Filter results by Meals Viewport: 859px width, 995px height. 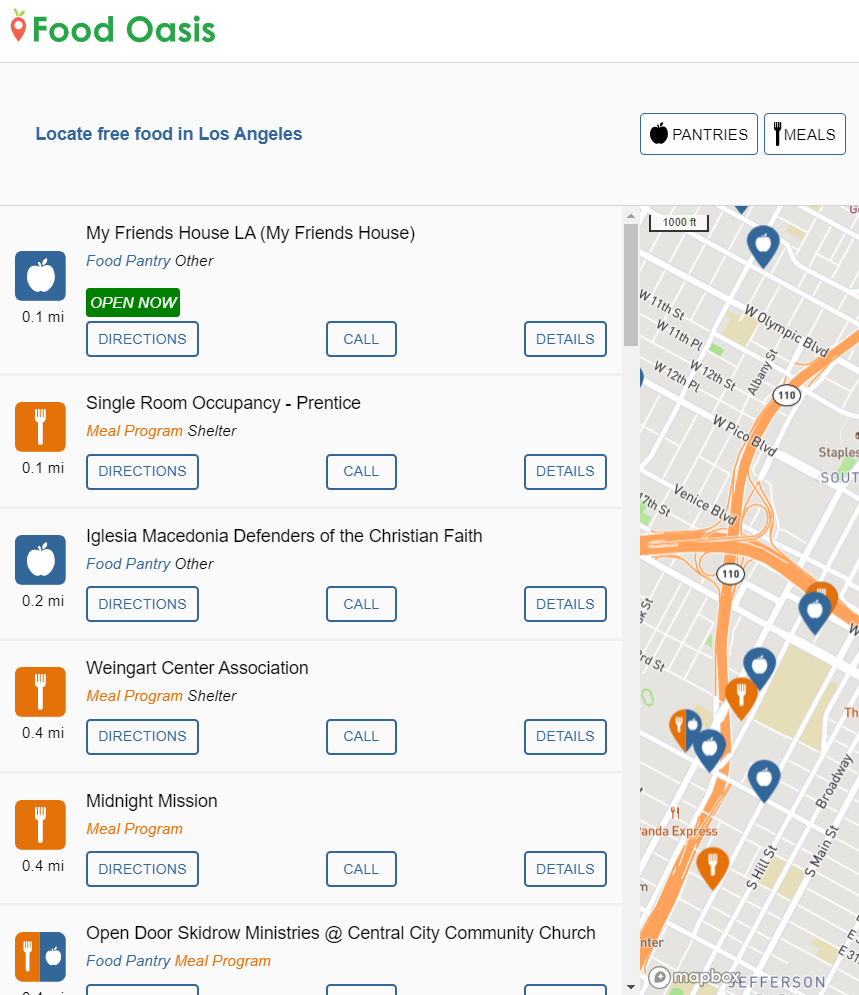point(804,134)
